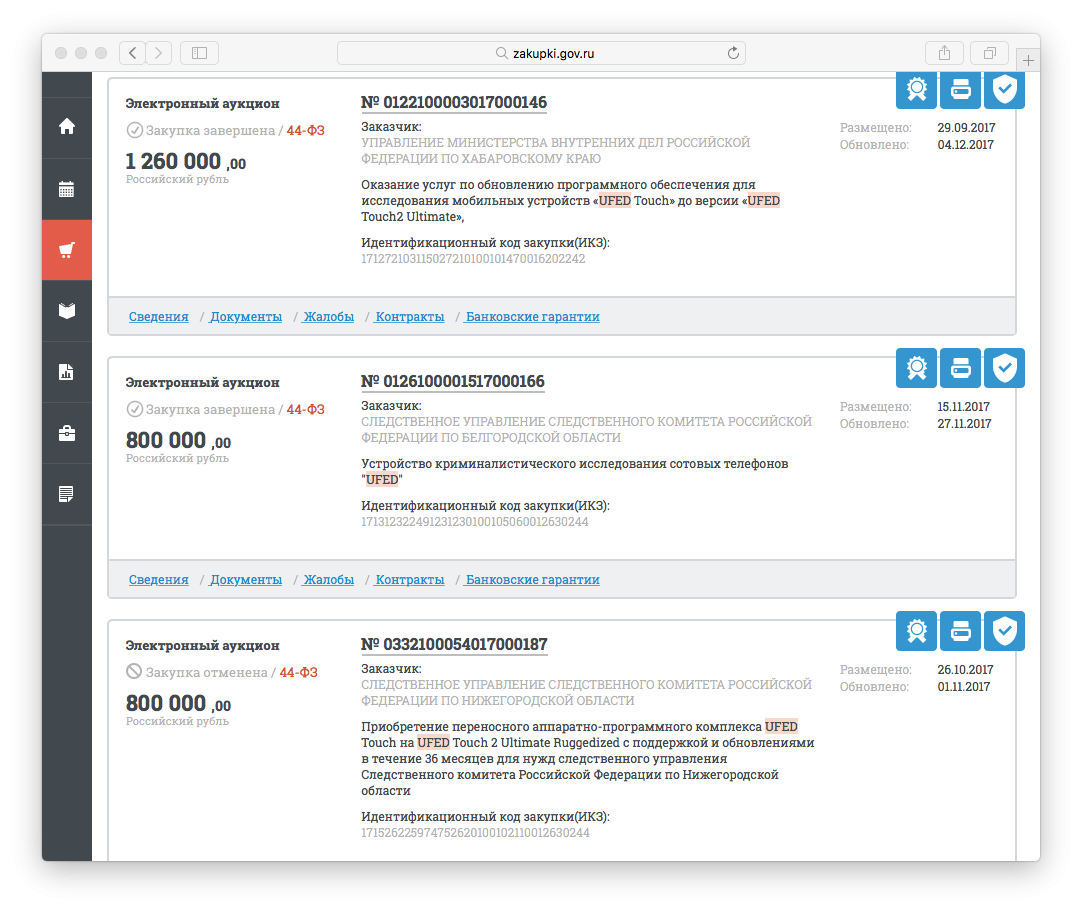This screenshot has height=911, width=1082.
Task: Open the briefcase icon in the sidebar
Action: (x=67, y=433)
